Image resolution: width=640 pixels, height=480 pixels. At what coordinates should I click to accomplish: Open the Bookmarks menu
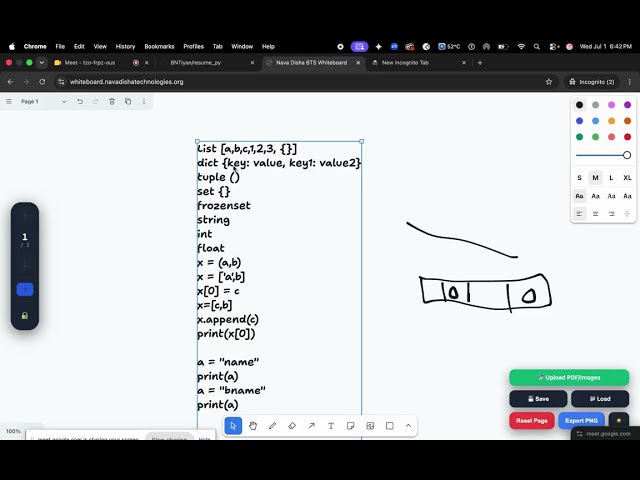[159, 47]
